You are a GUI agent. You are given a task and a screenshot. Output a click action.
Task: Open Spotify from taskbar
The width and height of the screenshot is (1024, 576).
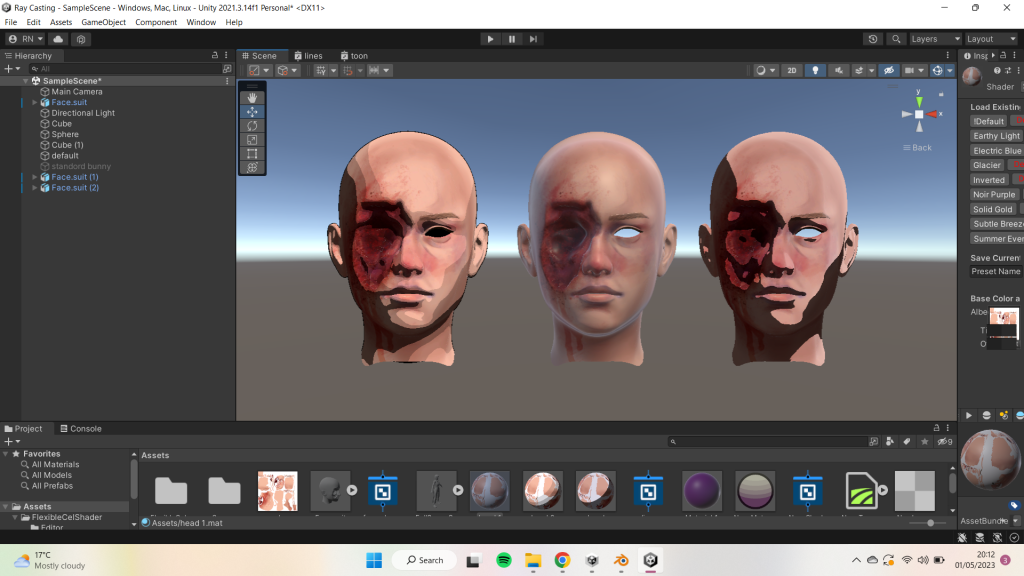coord(504,560)
